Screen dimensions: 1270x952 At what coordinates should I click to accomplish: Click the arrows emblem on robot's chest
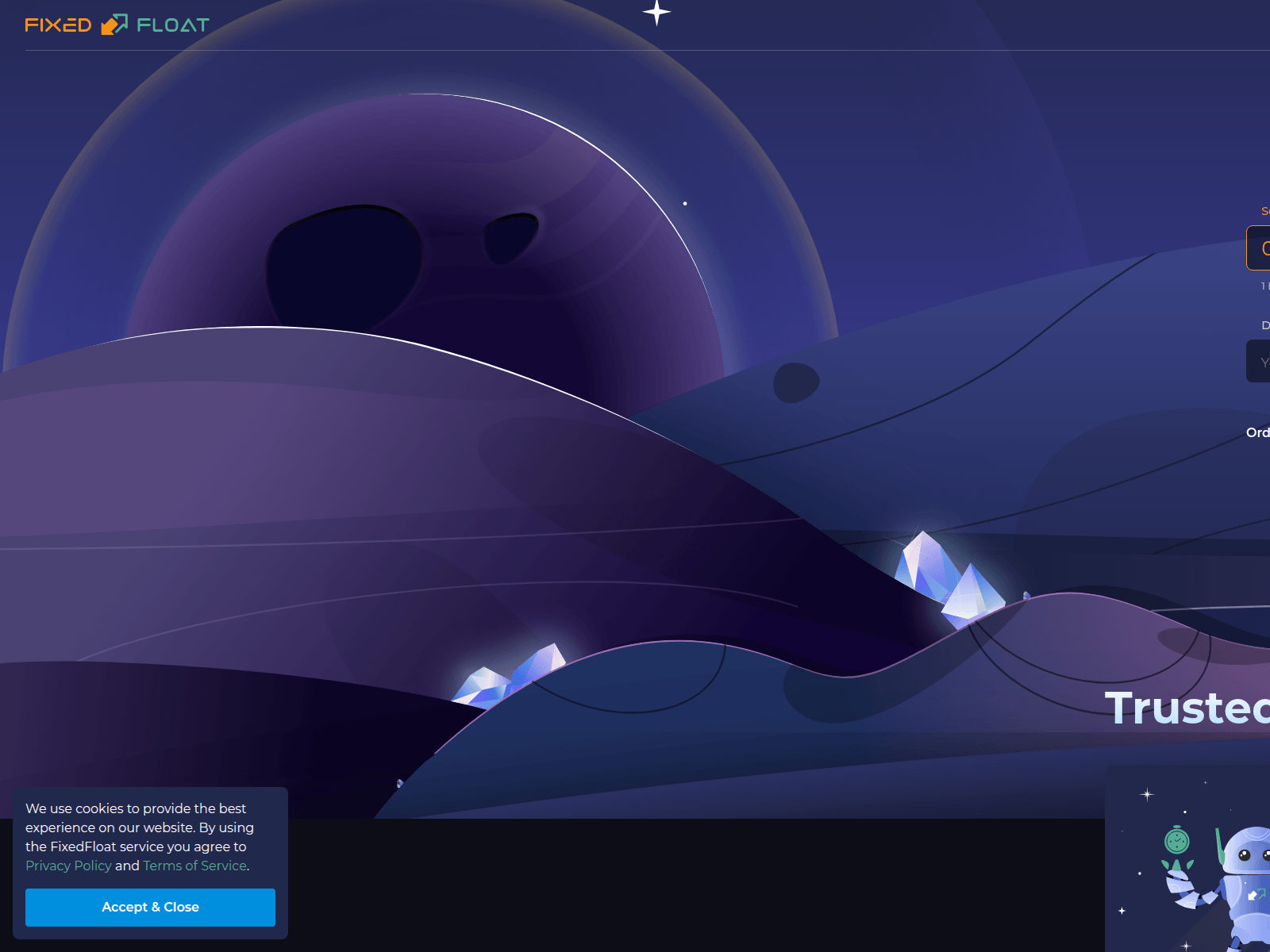point(1253,894)
